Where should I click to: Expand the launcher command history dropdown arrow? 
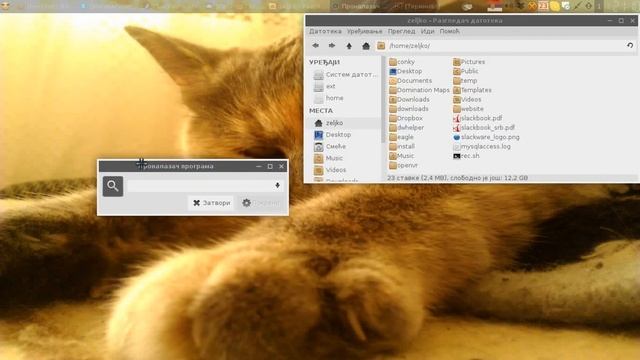(278, 185)
